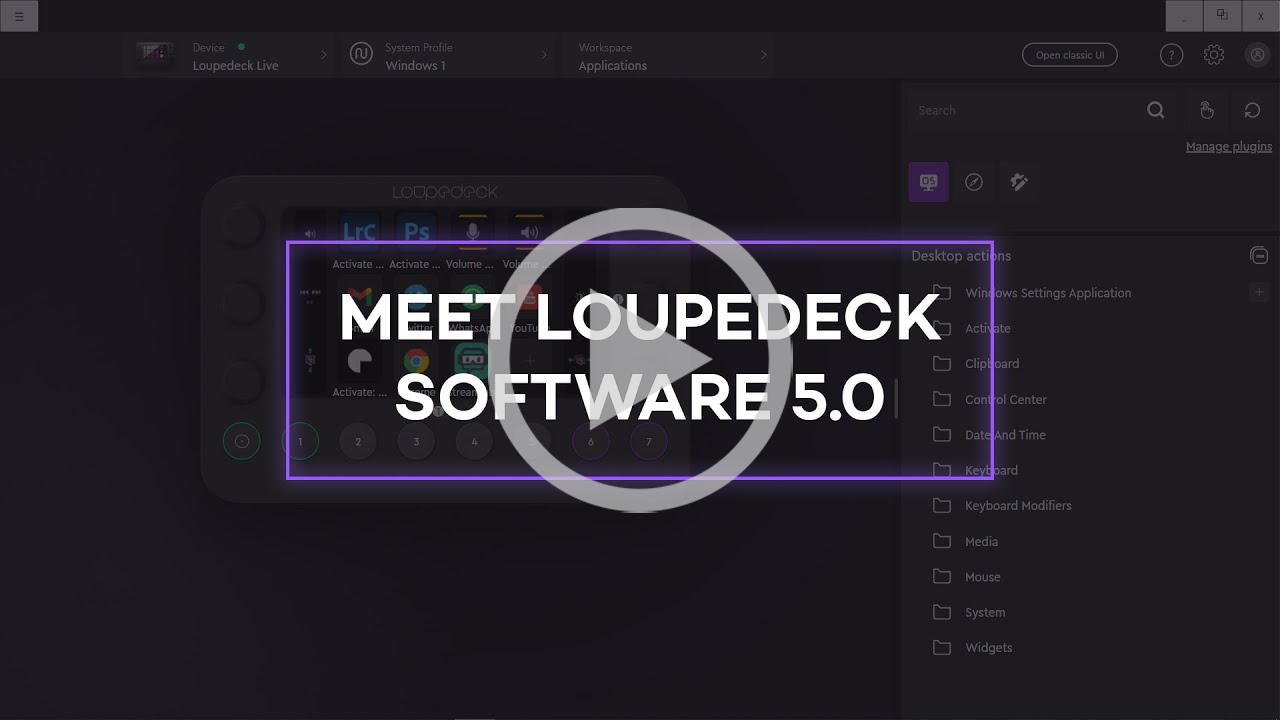Viewport: 1280px width, 720px height.
Task: Click the bottom dial on the device
Action: click(x=241, y=381)
